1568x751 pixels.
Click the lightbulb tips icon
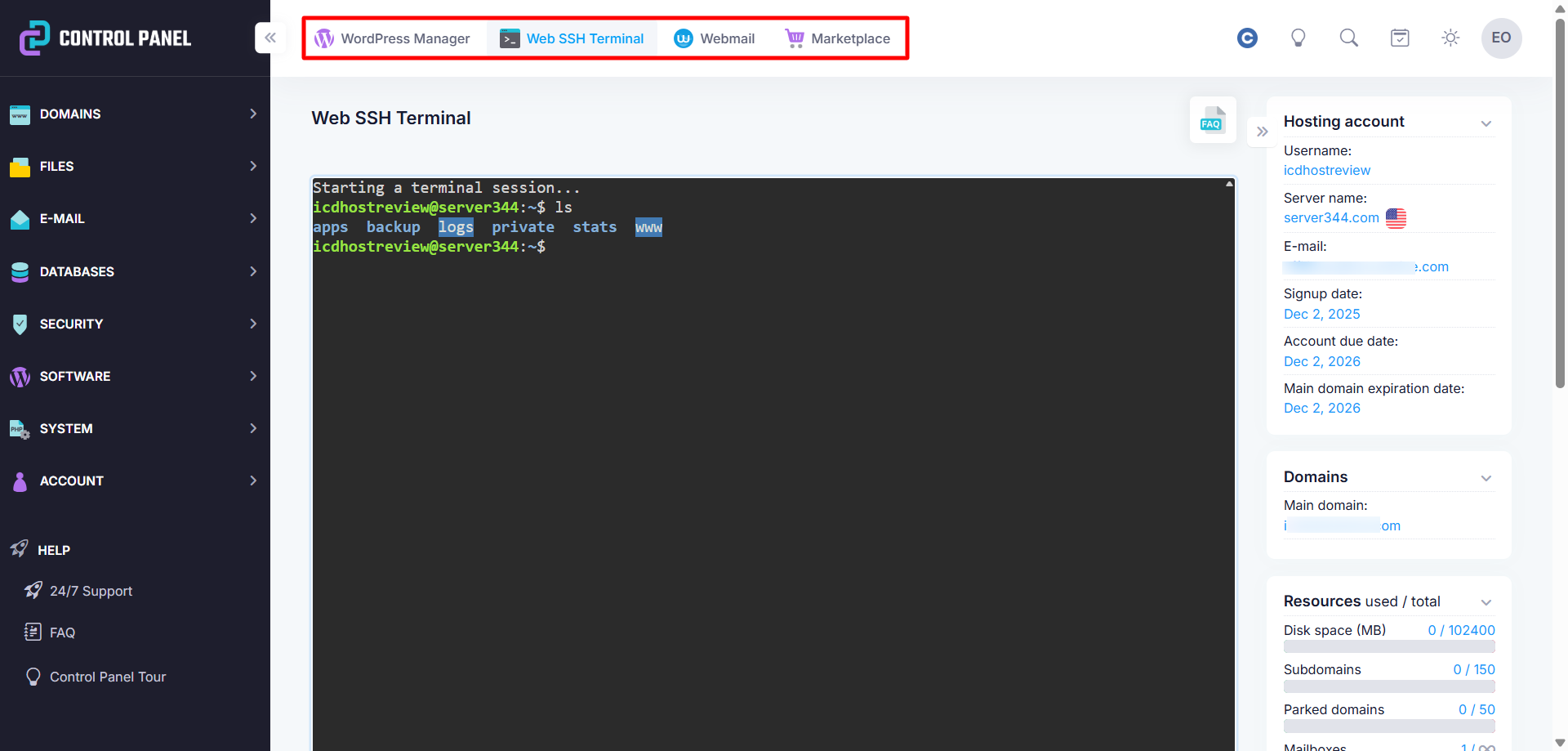[x=1298, y=38]
